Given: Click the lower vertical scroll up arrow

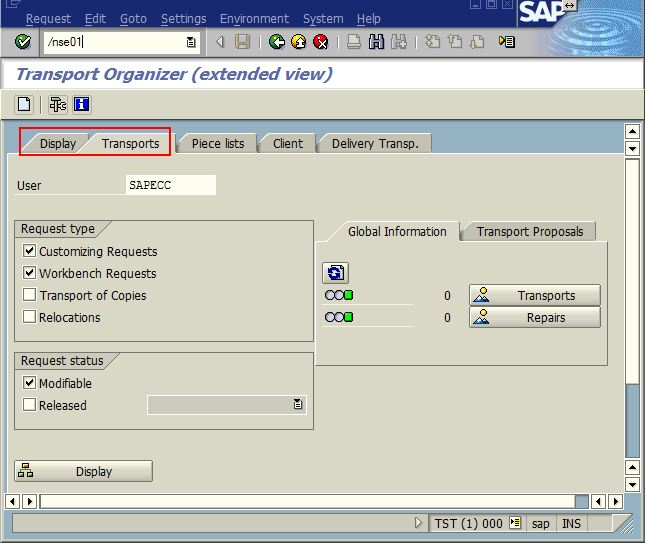Looking at the screenshot, I should pyautogui.click(x=632, y=468).
